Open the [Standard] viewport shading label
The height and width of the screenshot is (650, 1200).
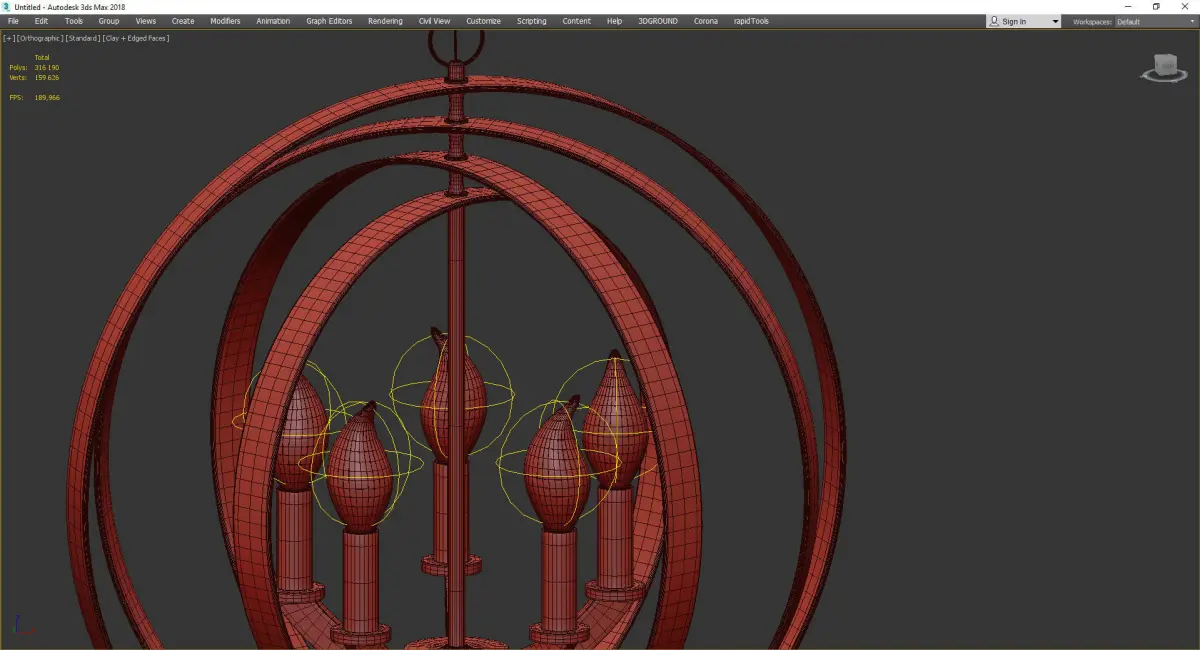pyautogui.click(x=83, y=38)
